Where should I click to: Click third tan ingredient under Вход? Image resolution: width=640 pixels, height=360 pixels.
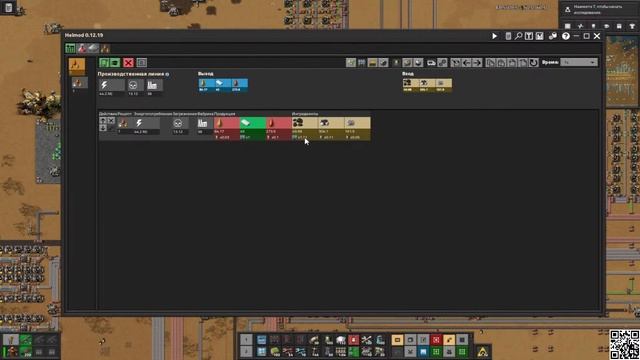(x=444, y=85)
